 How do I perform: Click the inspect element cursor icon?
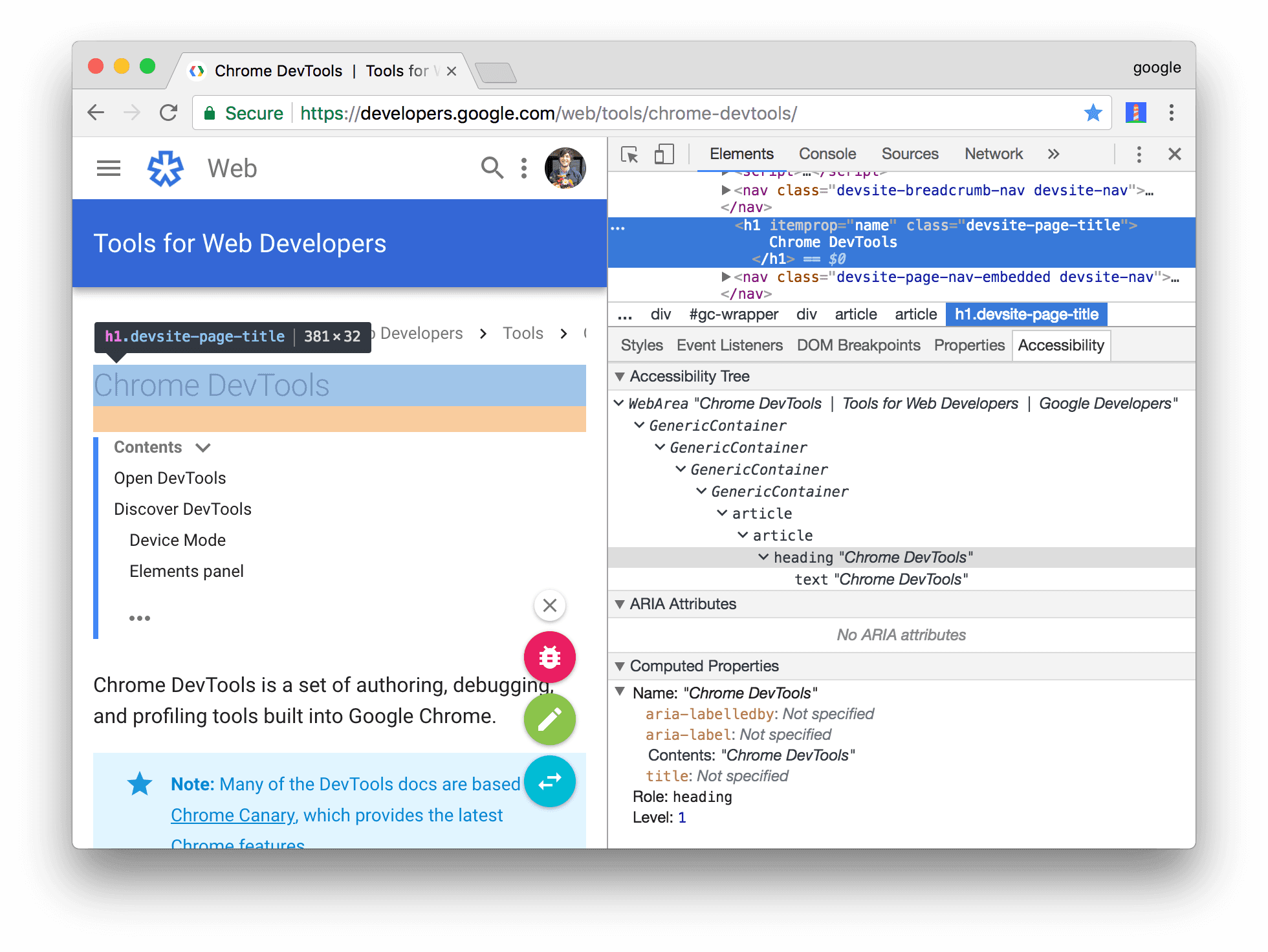628,154
